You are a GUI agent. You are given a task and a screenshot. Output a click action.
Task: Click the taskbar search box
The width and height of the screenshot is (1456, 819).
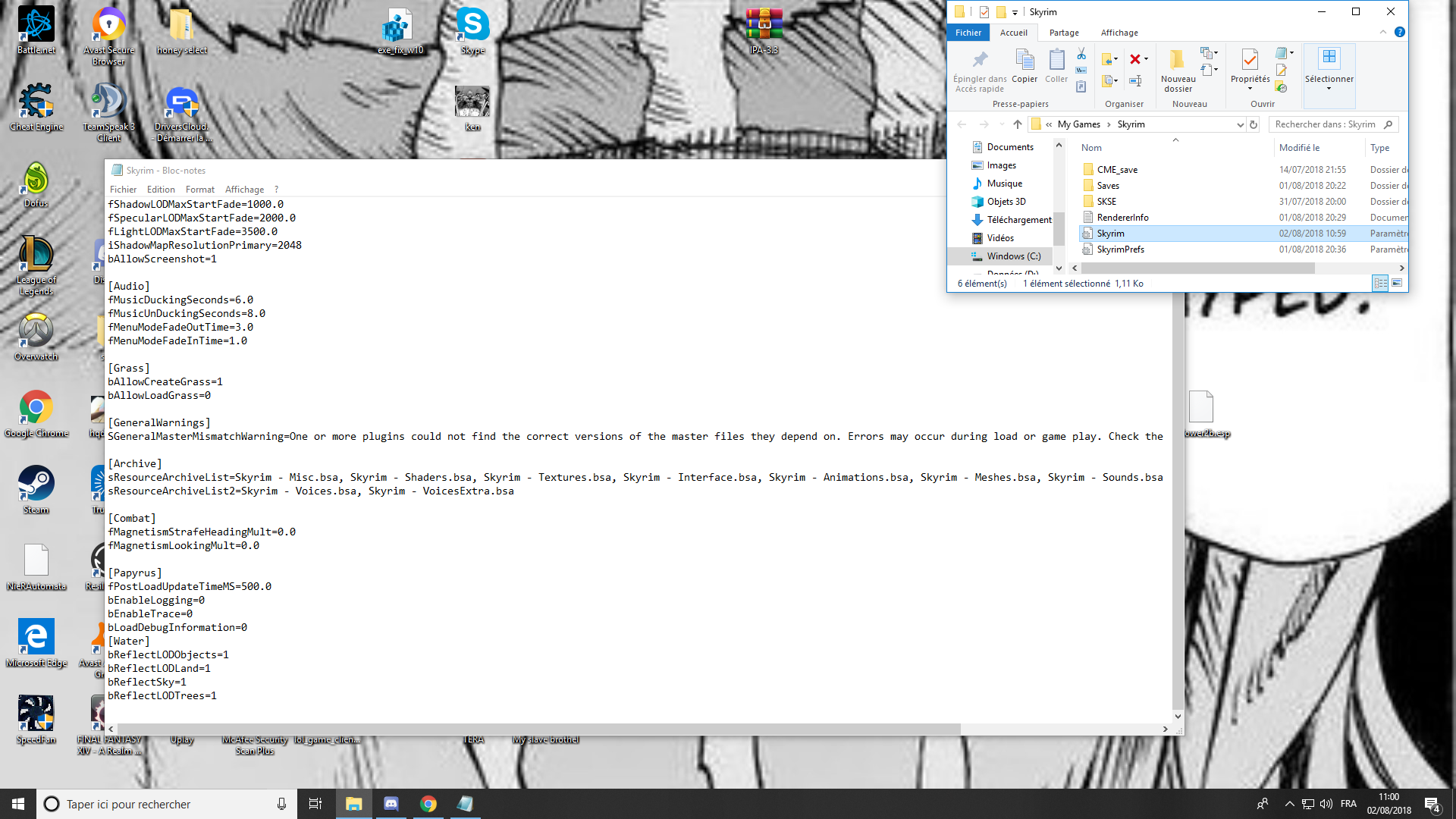[x=165, y=804]
